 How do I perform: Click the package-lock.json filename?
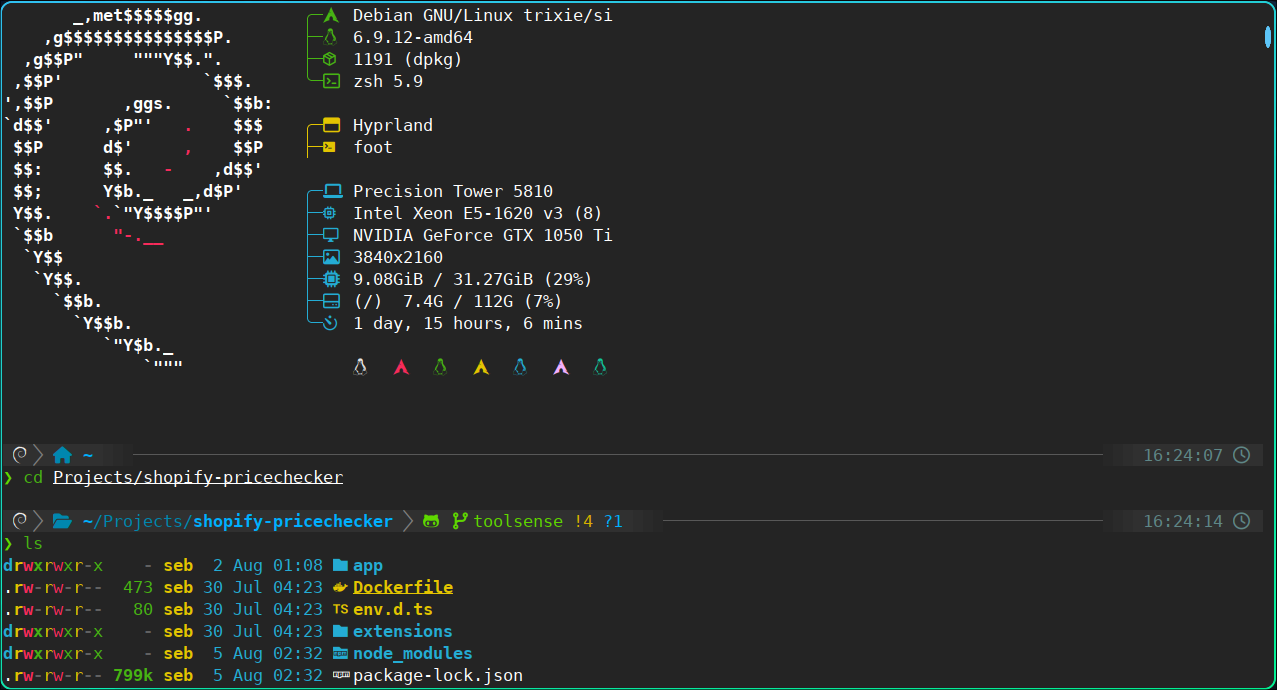[437, 676]
